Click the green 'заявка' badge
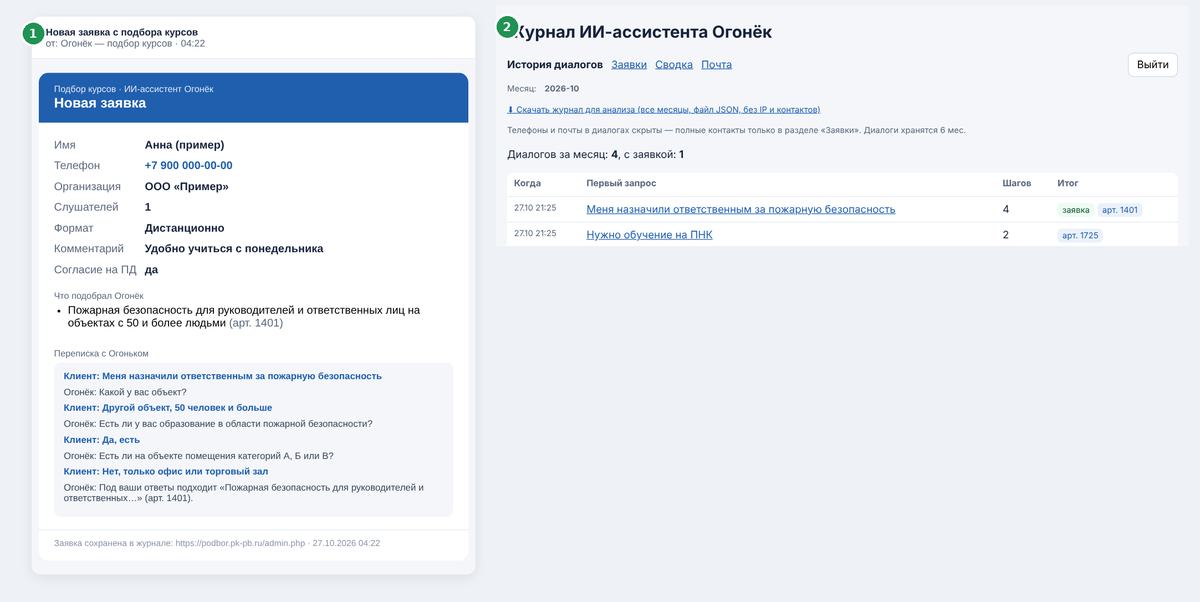The height and width of the screenshot is (602, 1200). 1076,210
